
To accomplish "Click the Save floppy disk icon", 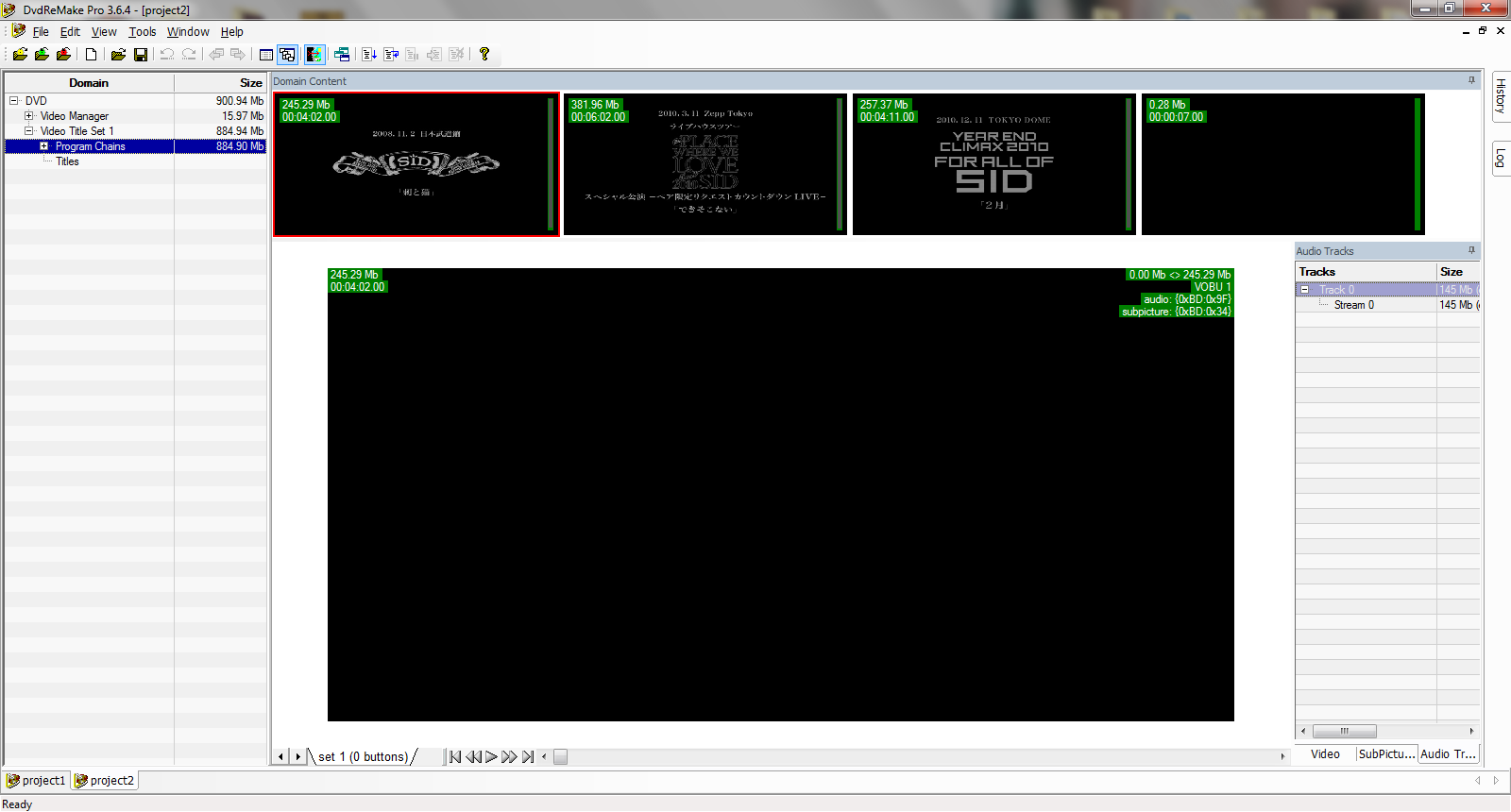I will point(141,55).
